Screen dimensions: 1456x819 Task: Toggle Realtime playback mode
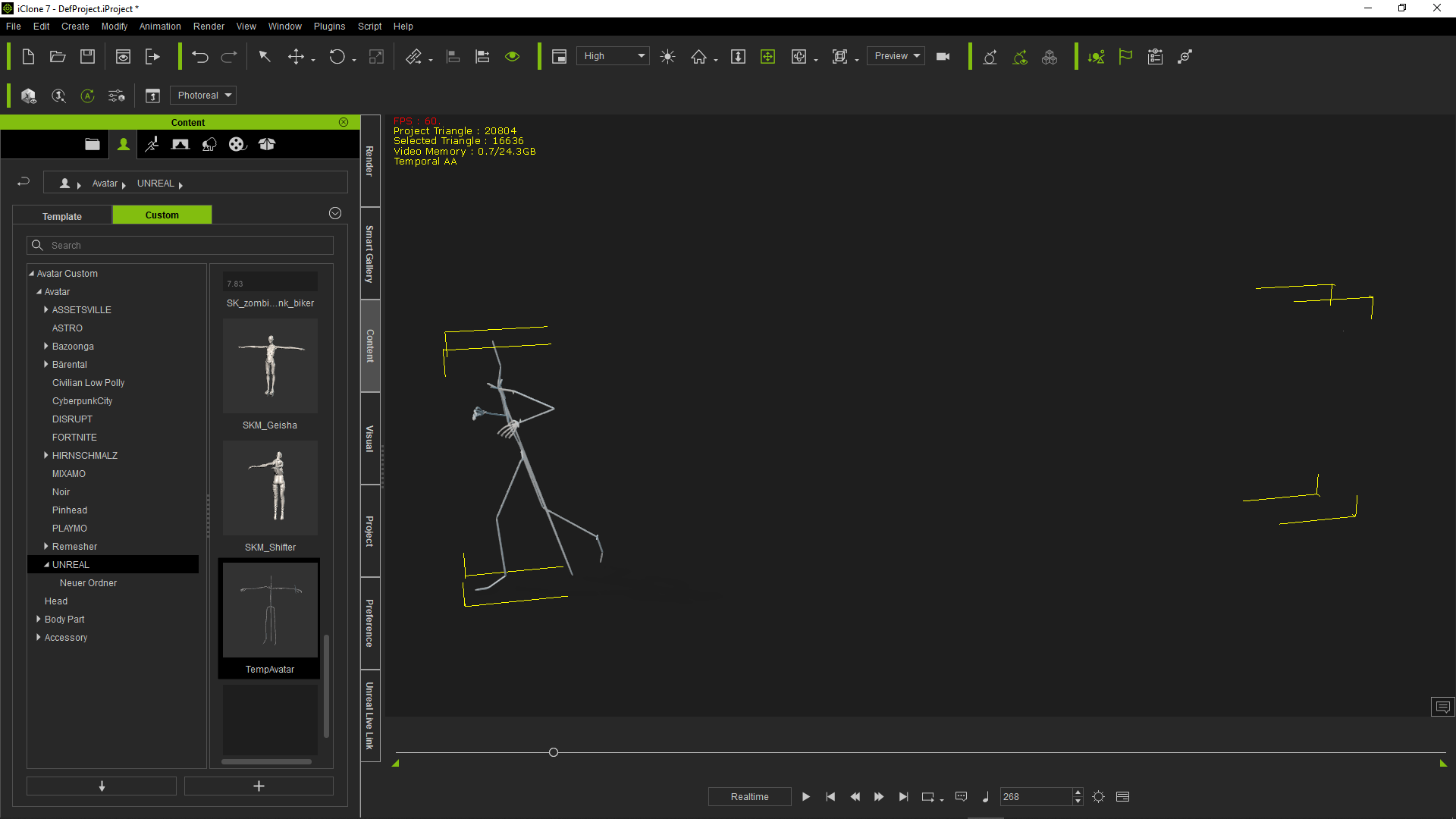point(749,797)
